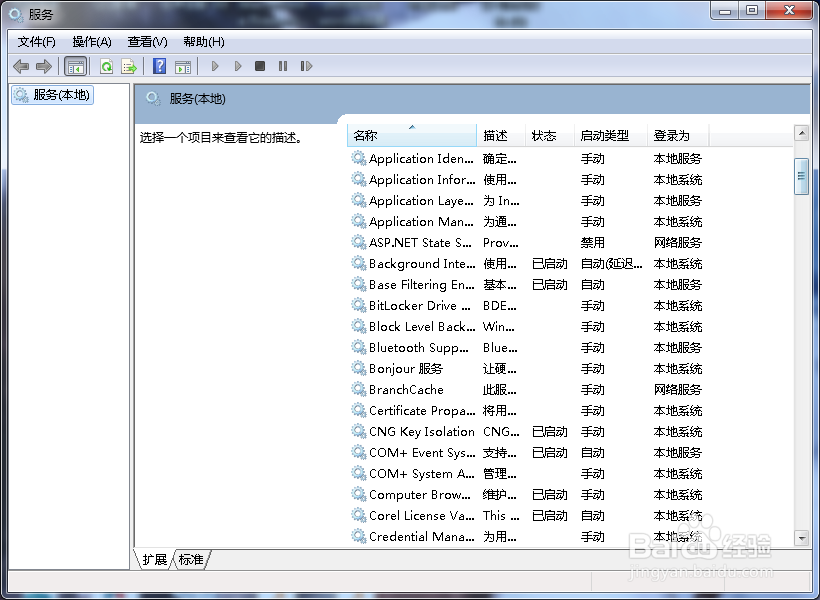Viewport: 820px width, 600px height.
Task: Select Base Filtering En... service
Action: tap(527, 285)
